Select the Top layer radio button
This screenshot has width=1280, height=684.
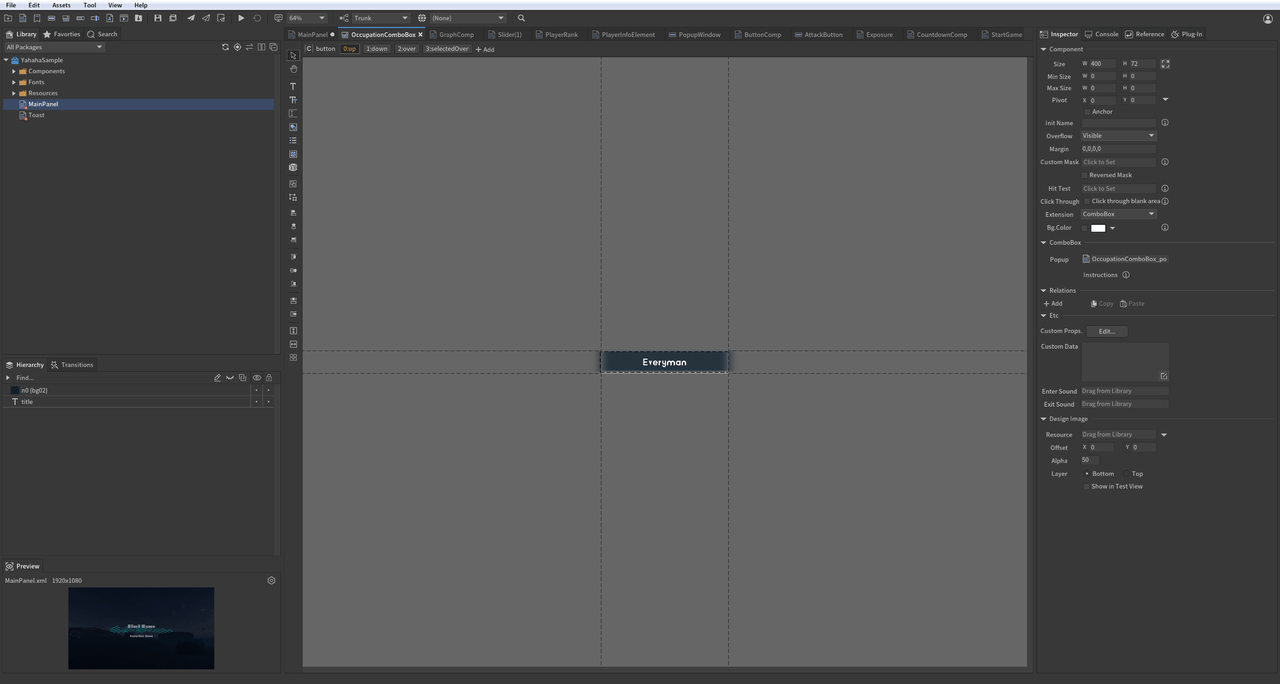point(1126,474)
